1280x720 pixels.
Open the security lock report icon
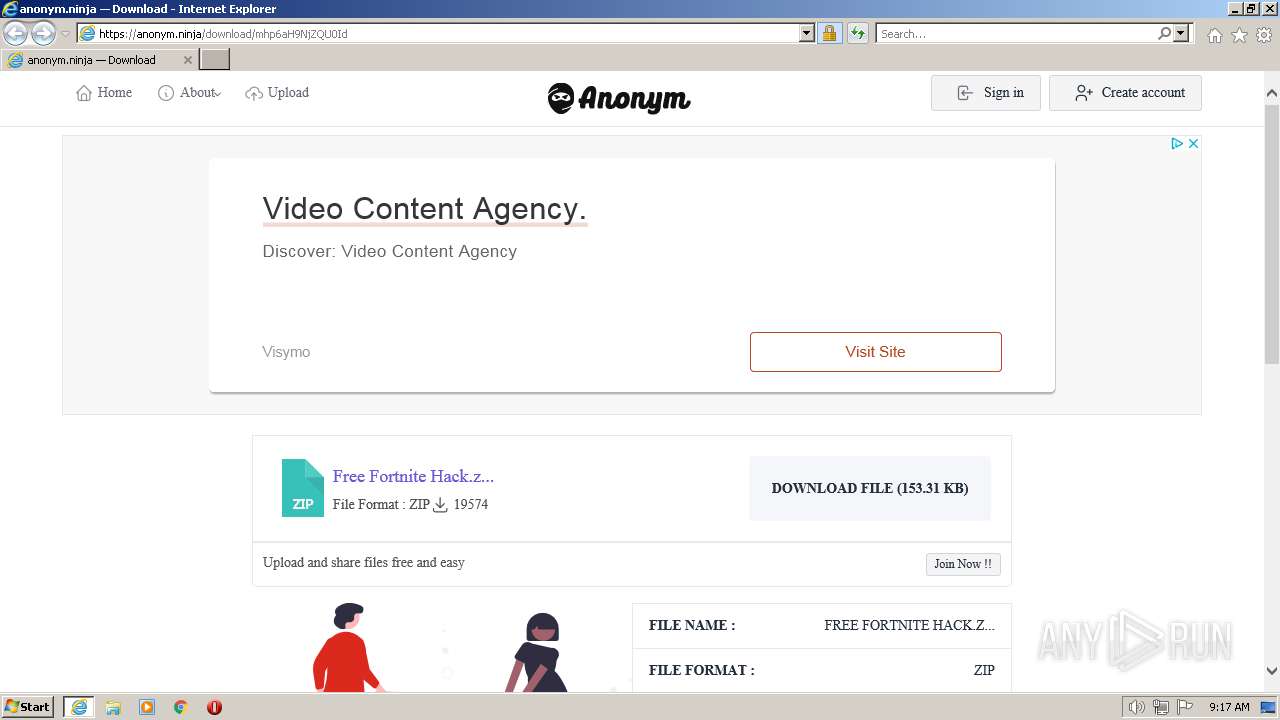coord(829,34)
